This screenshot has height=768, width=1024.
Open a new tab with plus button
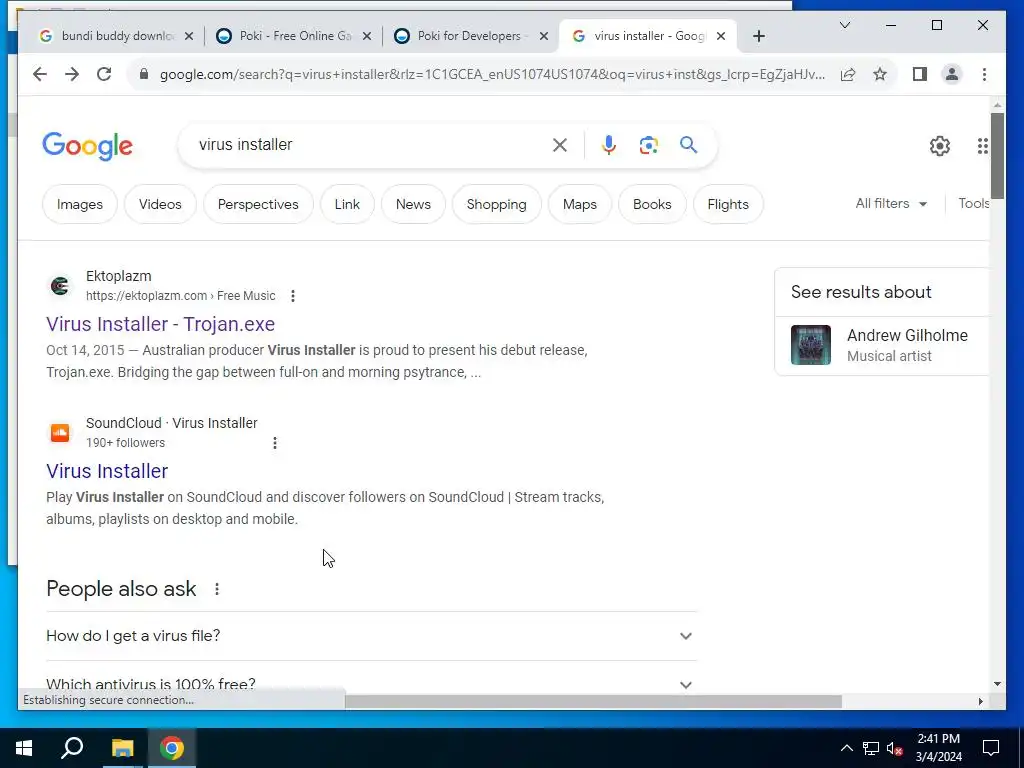(x=758, y=37)
